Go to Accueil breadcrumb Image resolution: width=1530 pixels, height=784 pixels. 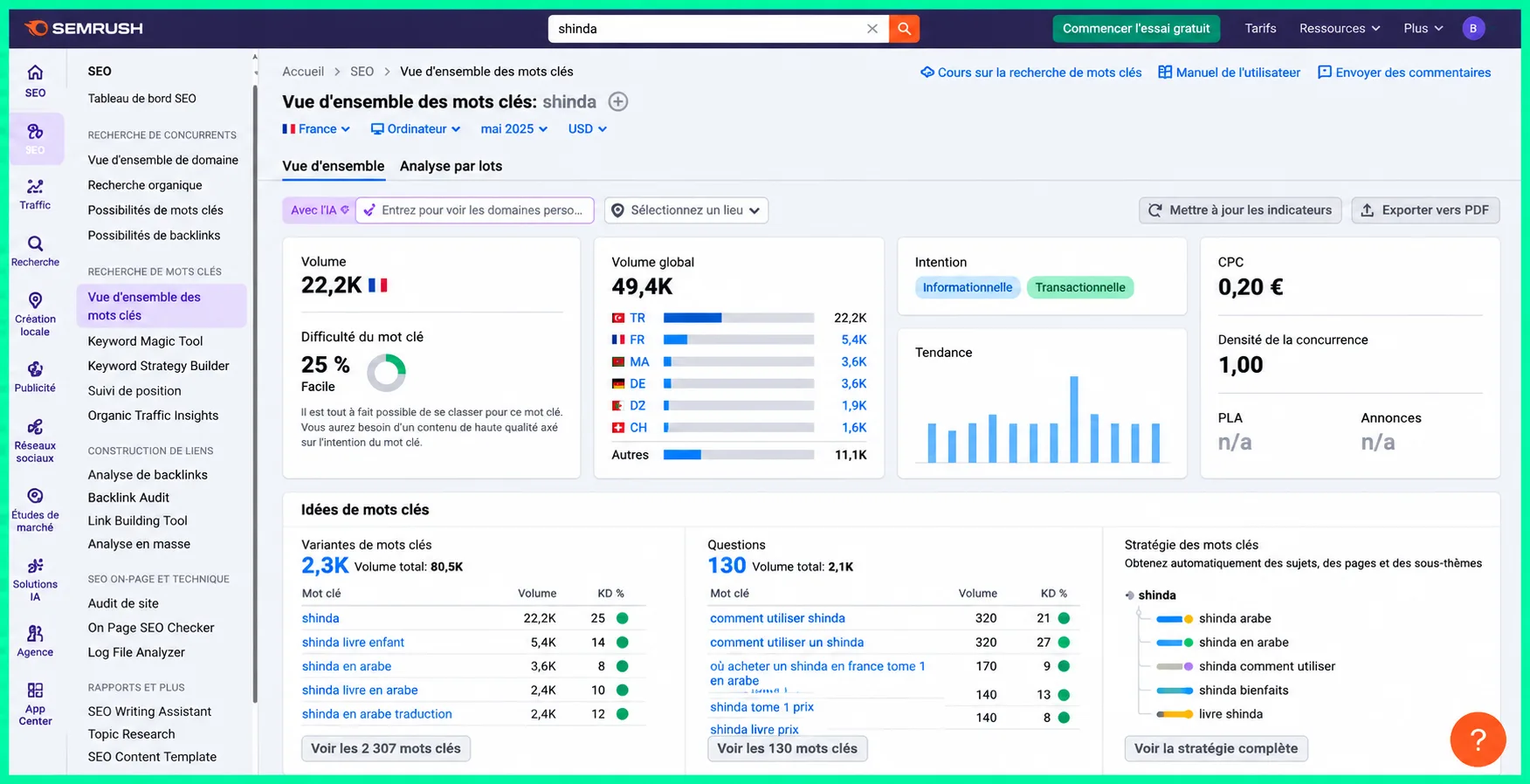(303, 72)
